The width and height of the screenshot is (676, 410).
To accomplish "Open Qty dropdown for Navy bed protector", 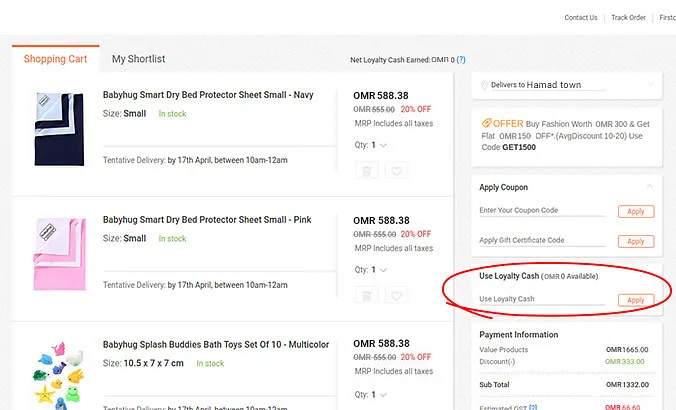I will pos(371,145).
